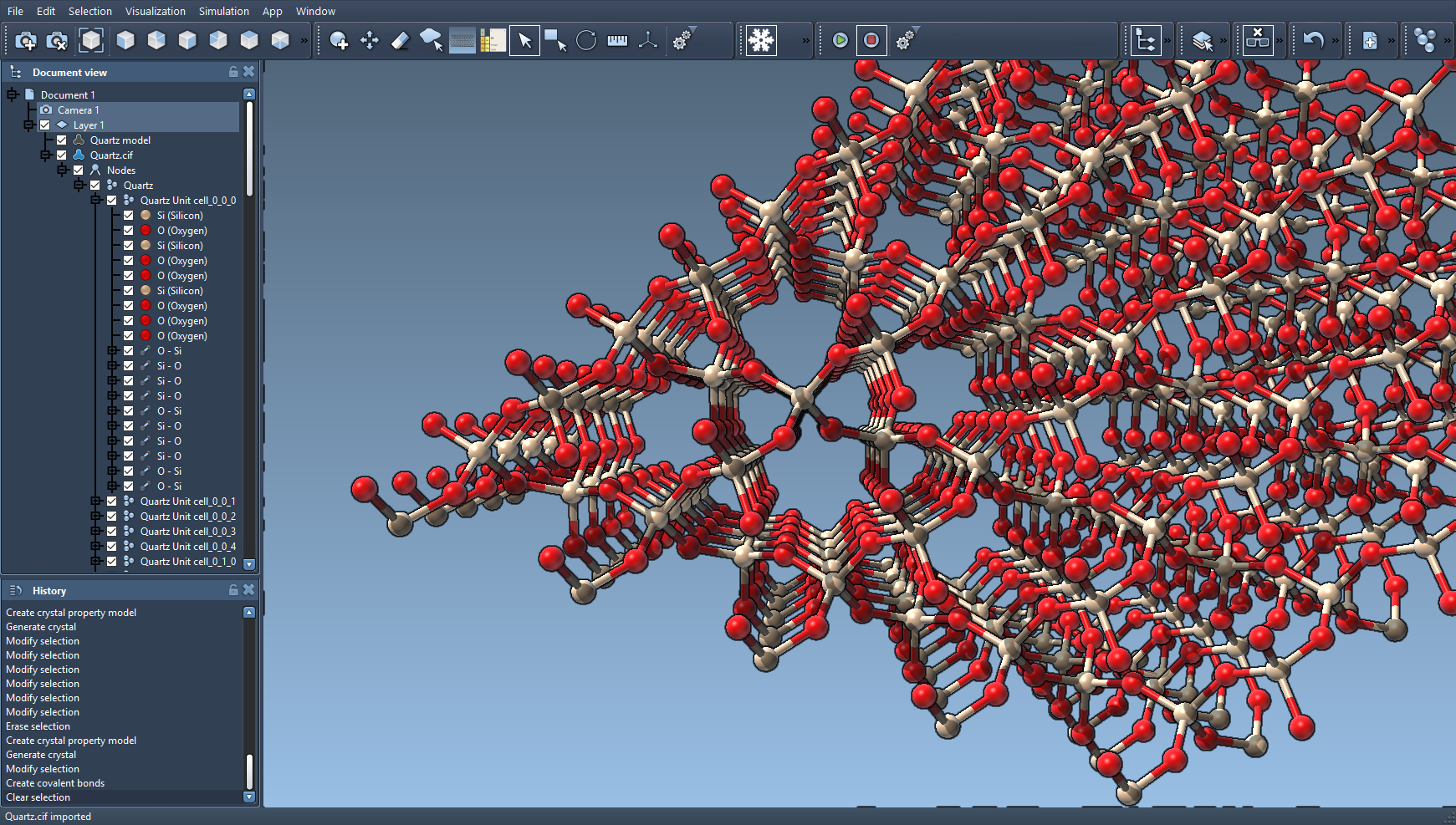Screen dimensions: 1456x825
Task: Stop simulation with red stop button
Action: 871,40
